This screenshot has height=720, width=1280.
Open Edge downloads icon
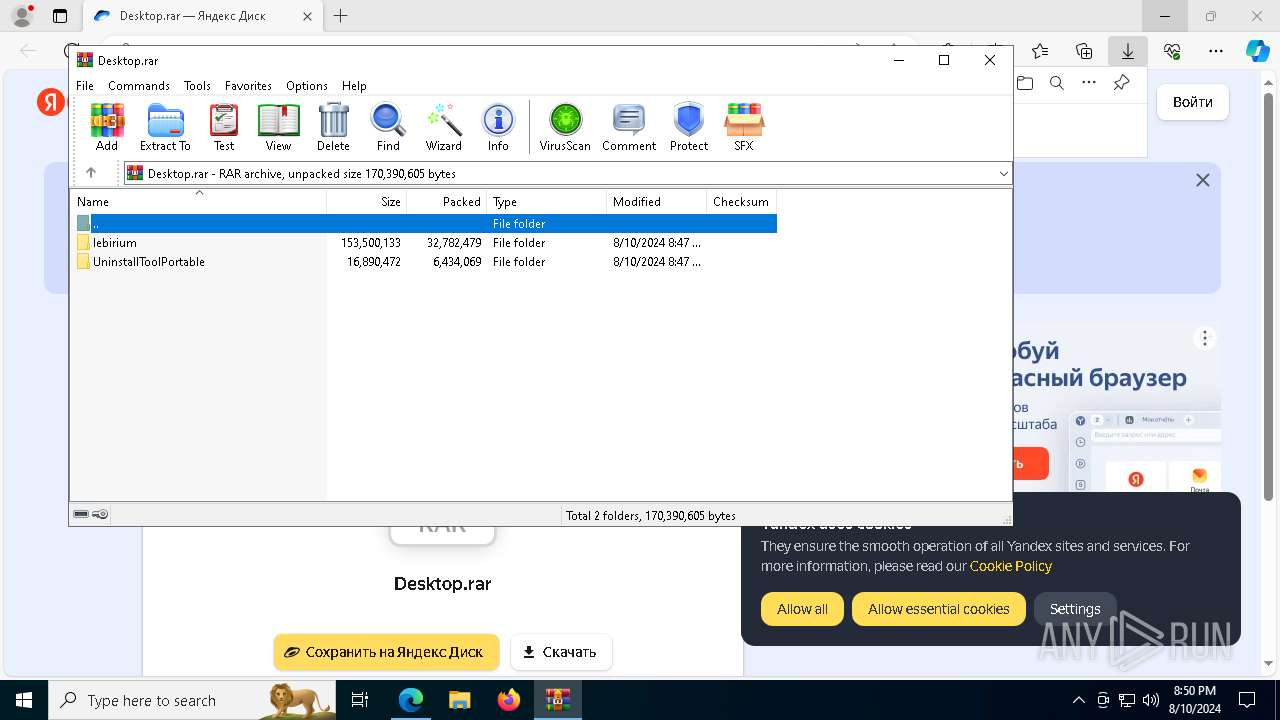pos(1128,51)
